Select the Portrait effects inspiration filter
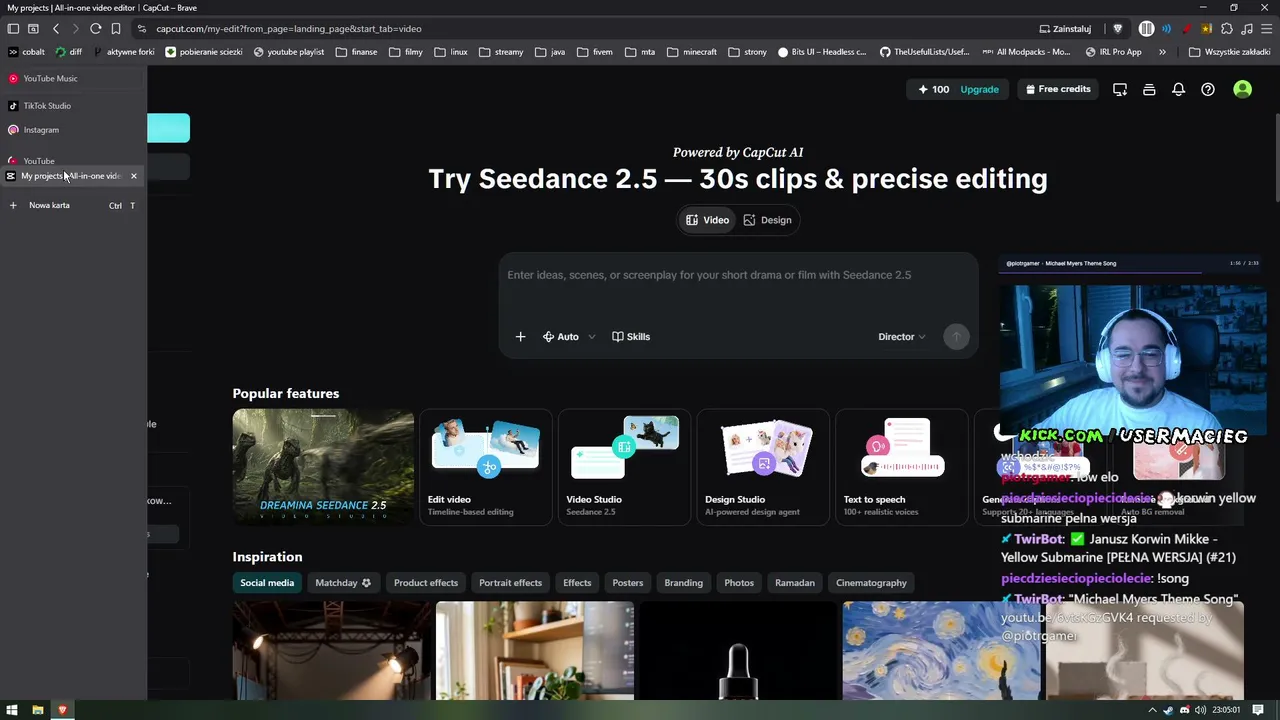The width and height of the screenshot is (1280, 720). 510,583
